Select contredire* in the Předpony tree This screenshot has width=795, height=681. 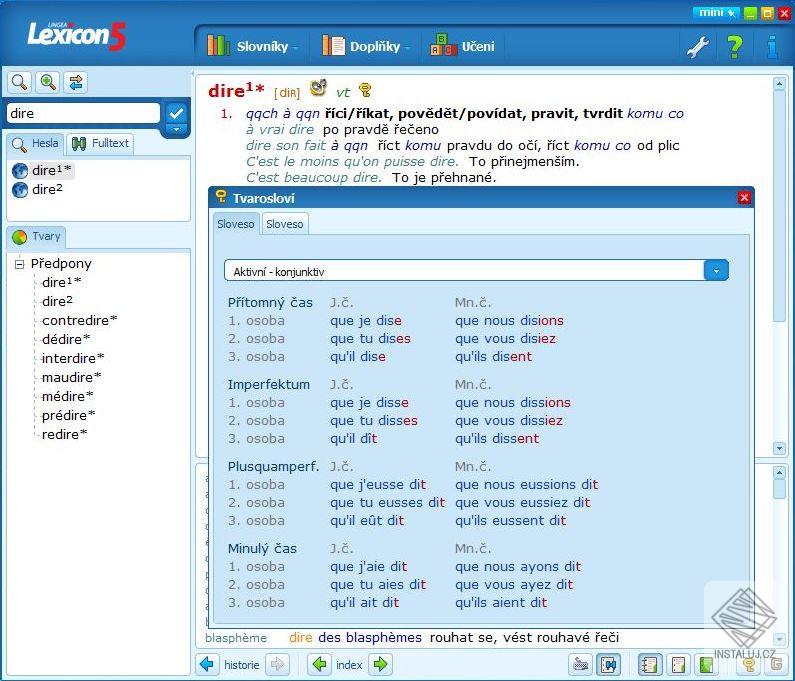click(80, 320)
